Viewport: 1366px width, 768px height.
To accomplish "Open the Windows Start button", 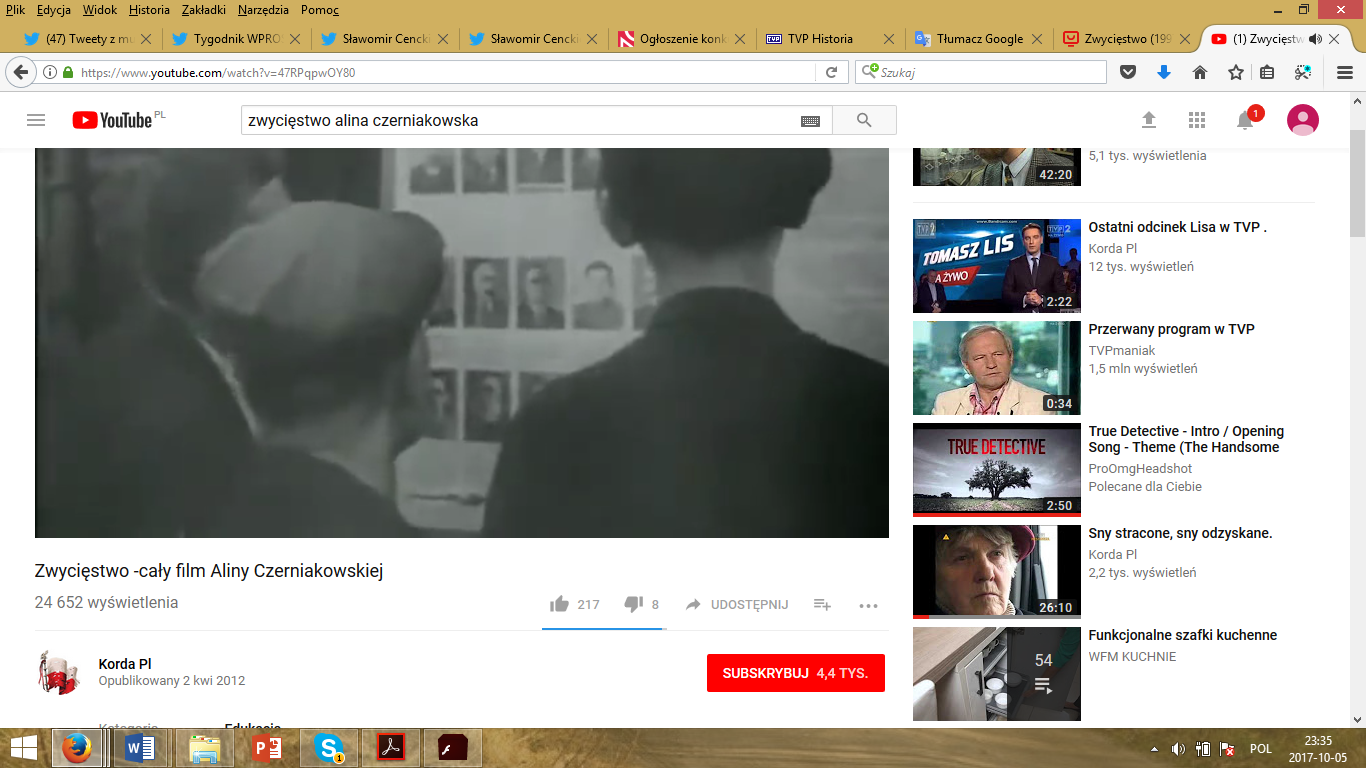I will pos(23,748).
